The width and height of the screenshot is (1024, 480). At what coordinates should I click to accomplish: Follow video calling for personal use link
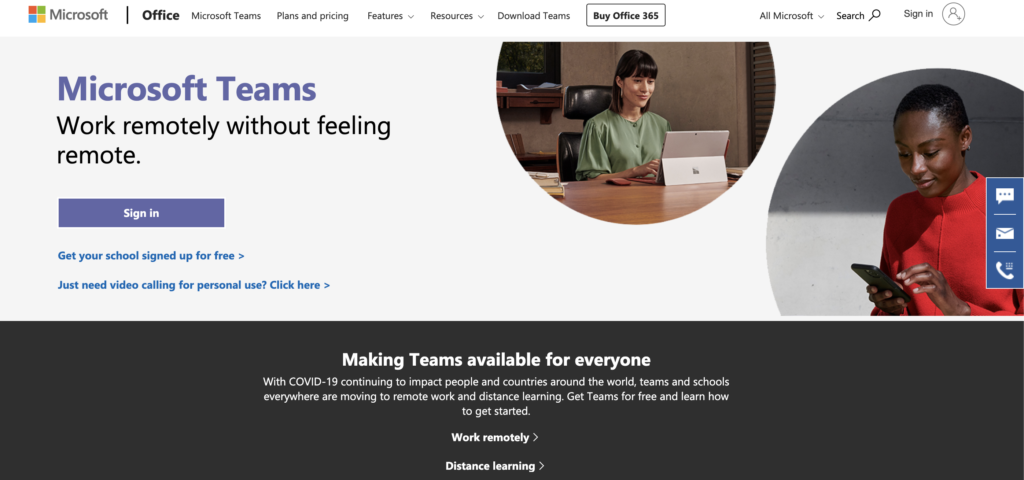[193, 285]
